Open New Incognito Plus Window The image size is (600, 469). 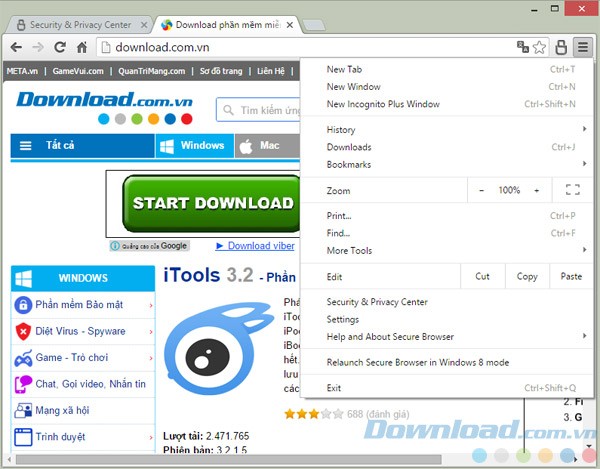click(447, 104)
